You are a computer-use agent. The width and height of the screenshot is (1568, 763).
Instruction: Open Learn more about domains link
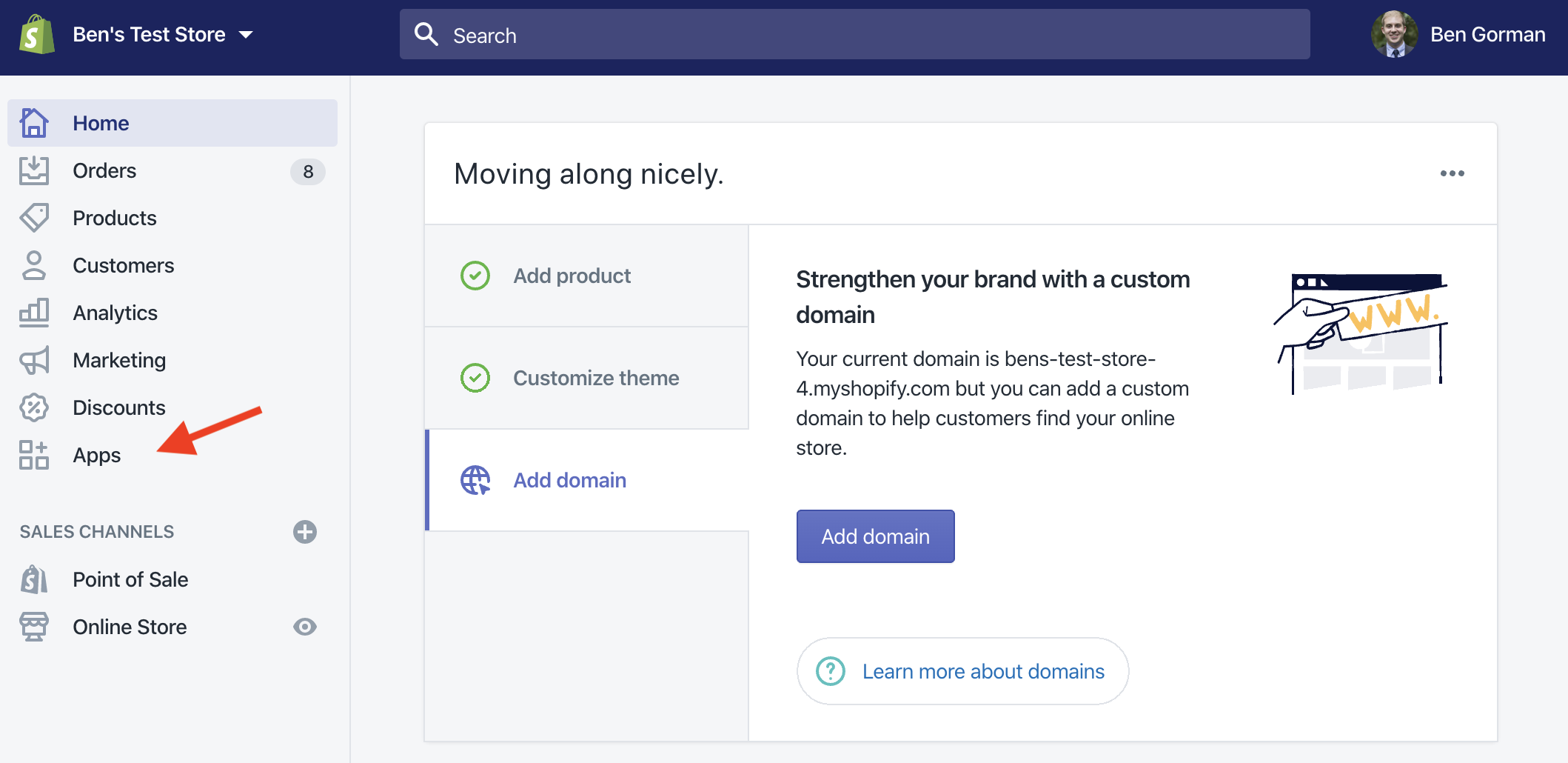pos(982,671)
